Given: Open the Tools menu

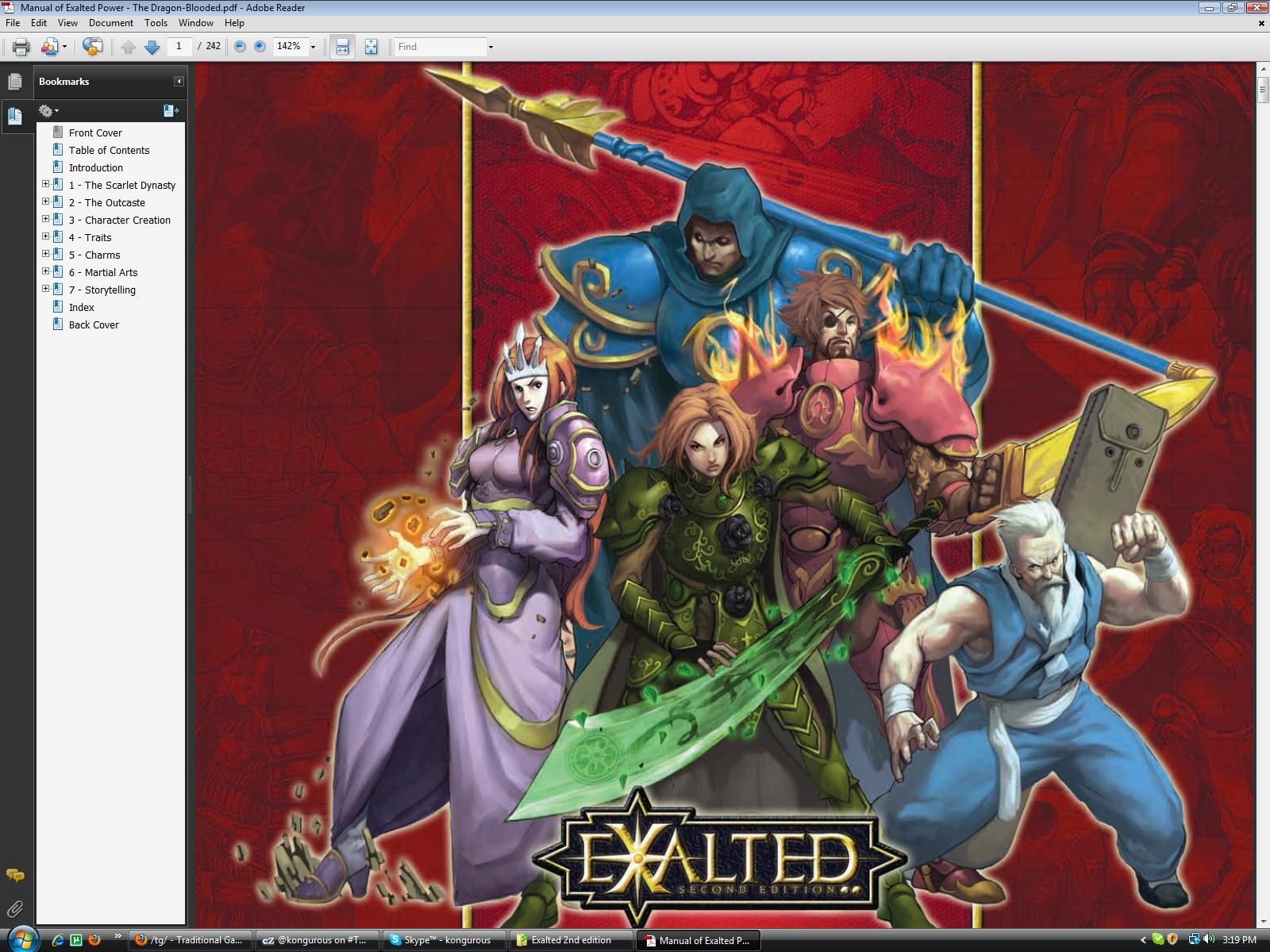Looking at the screenshot, I should click(156, 23).
